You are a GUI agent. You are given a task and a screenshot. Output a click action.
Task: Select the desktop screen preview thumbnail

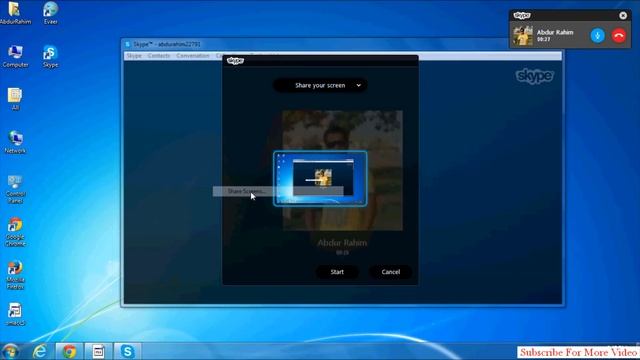point(320,178)
